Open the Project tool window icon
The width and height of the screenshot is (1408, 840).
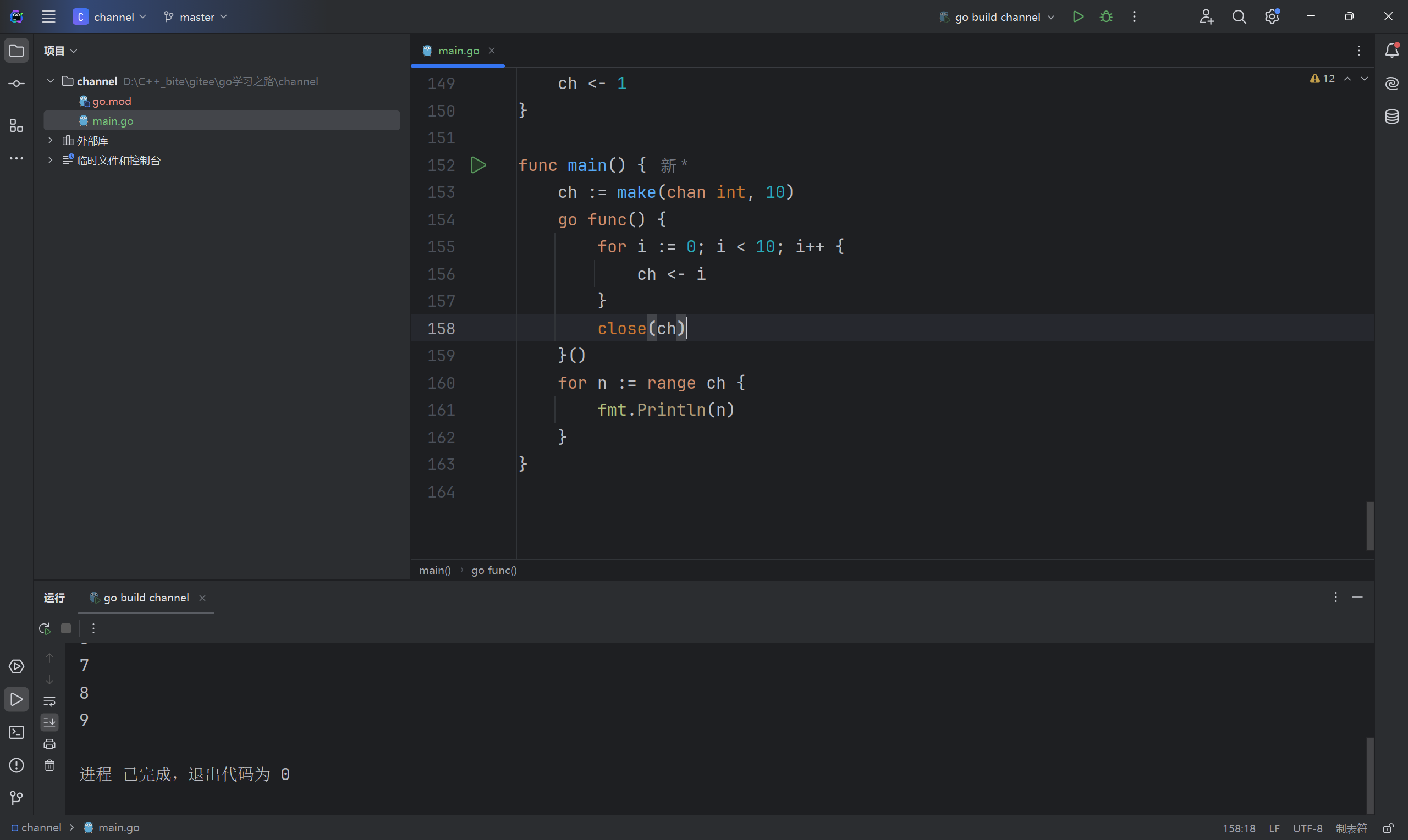[x=16, y=51]
